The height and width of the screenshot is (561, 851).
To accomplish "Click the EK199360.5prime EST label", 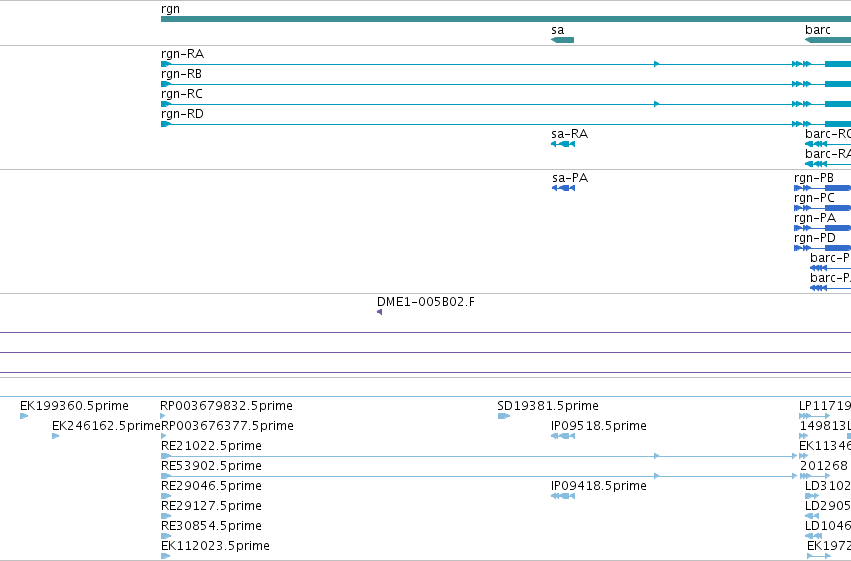I will (x=74, y=406).
